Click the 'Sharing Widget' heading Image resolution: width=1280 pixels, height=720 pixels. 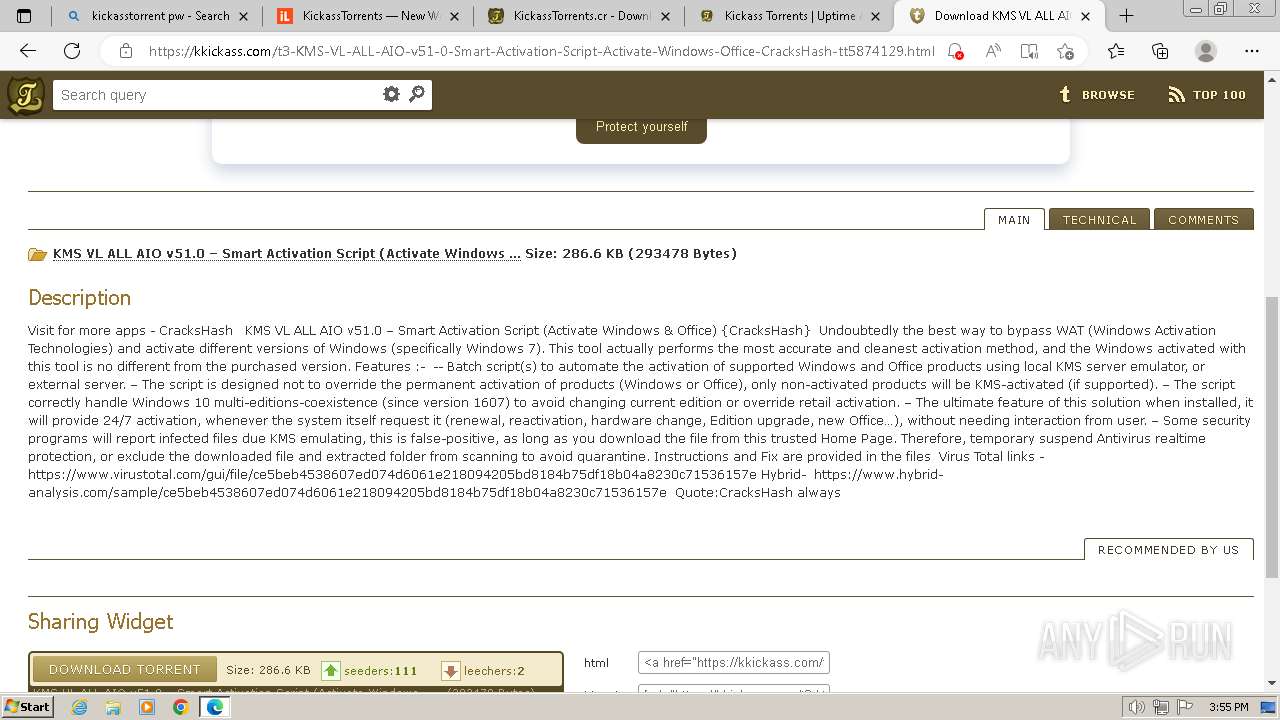[x=100, y=622]
